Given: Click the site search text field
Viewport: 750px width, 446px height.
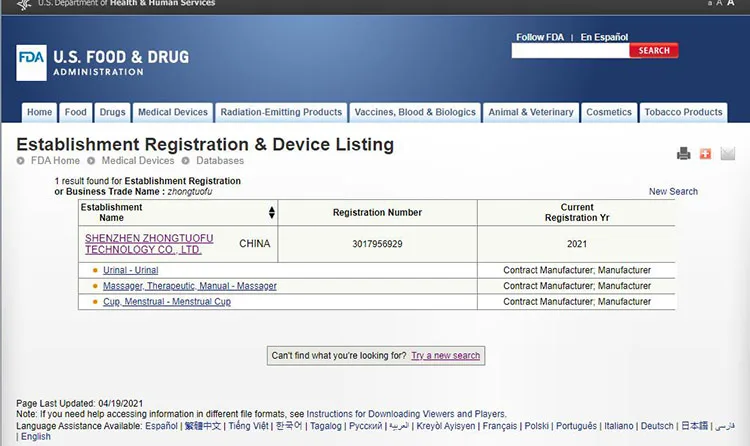Looking at the screenshot, I should tap(570, 51).
